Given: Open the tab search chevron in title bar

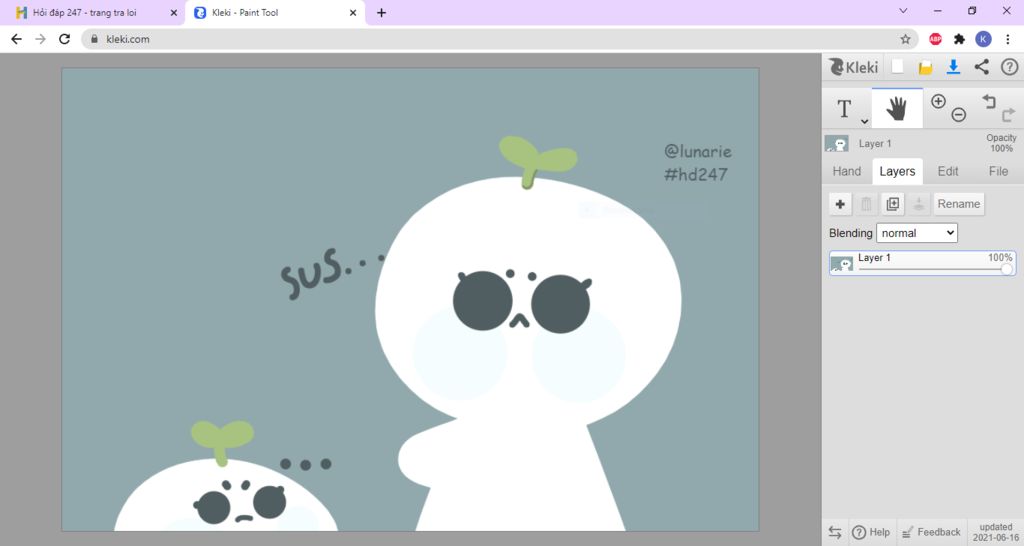Looking at the screenshot, I should click(x=903, y=11).
